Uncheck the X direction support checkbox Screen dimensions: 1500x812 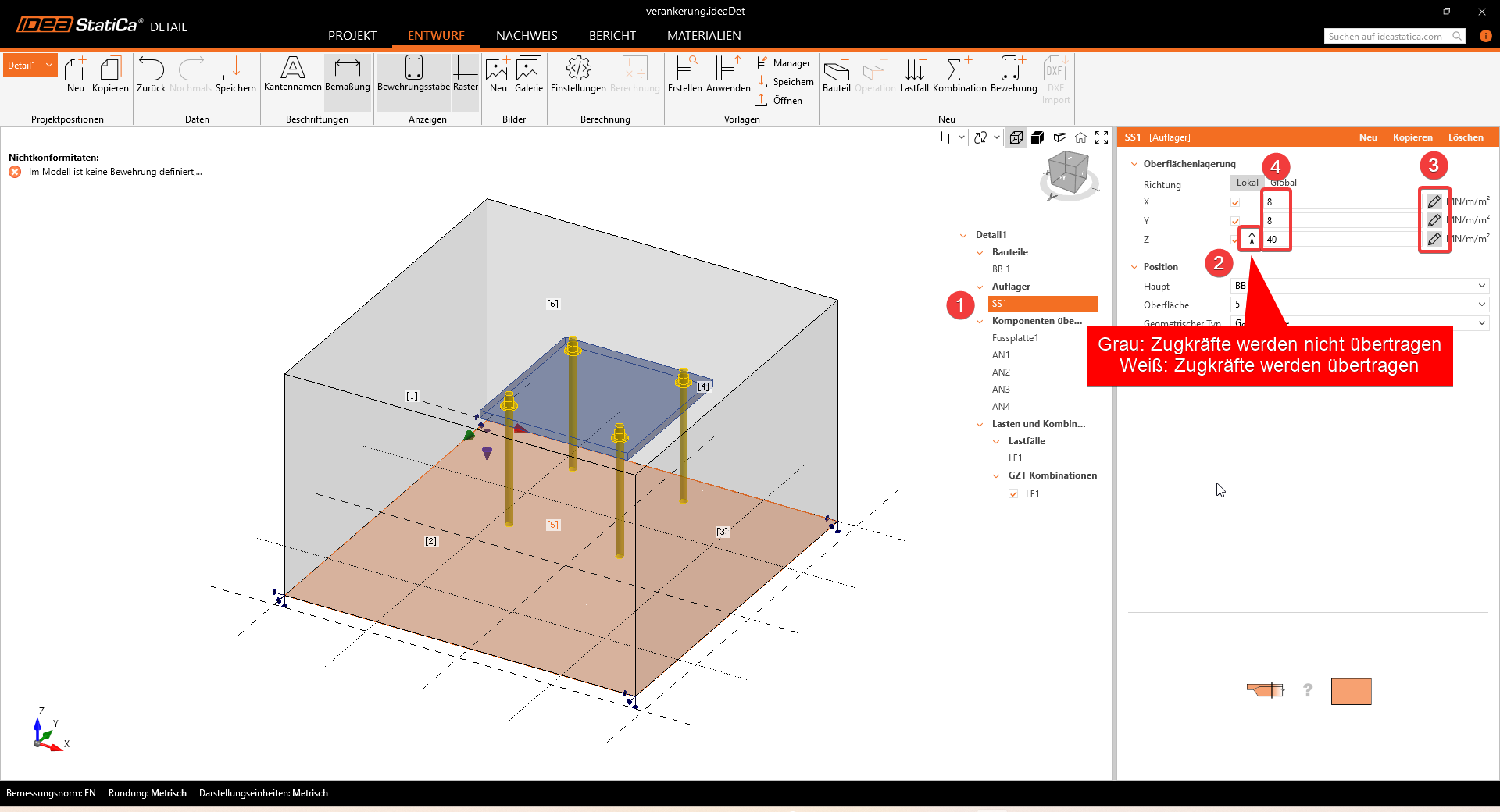coord(1235,202)
